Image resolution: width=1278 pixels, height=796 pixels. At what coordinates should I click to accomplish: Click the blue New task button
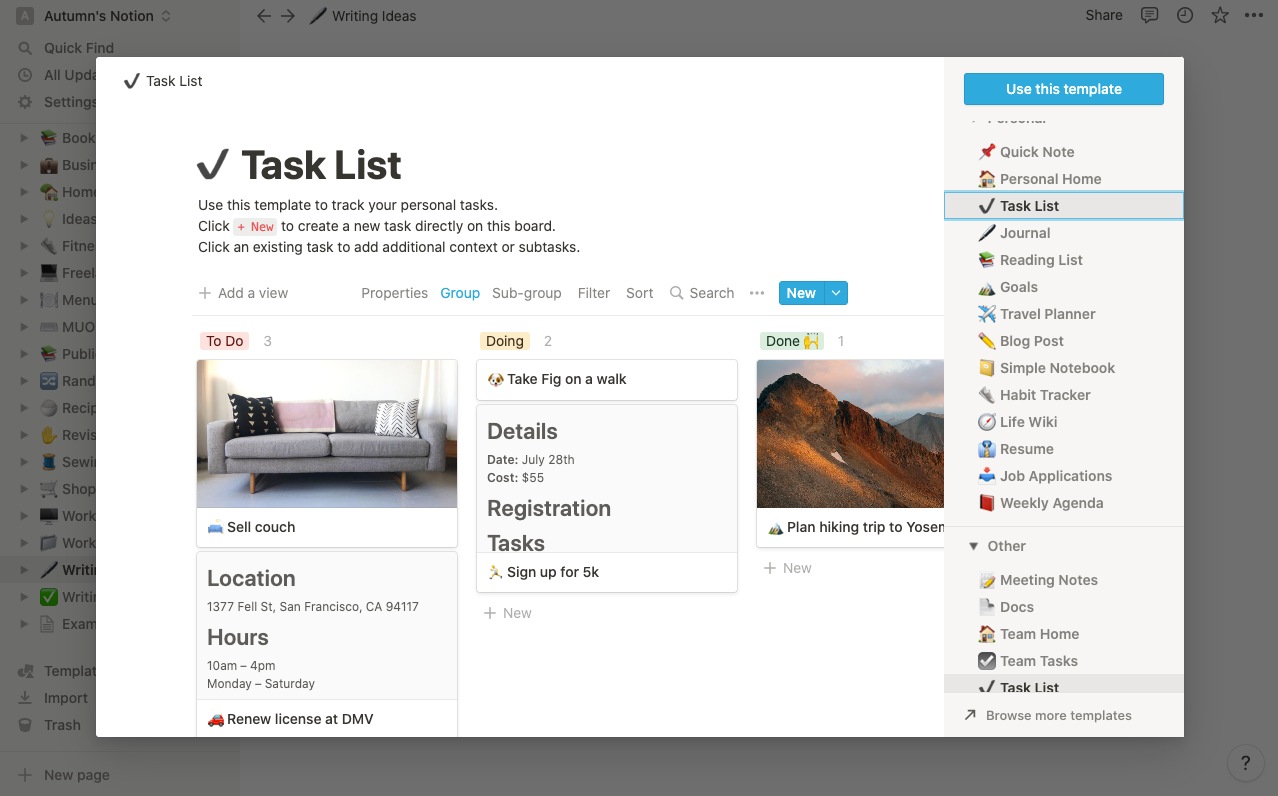(x=801, y=293)
